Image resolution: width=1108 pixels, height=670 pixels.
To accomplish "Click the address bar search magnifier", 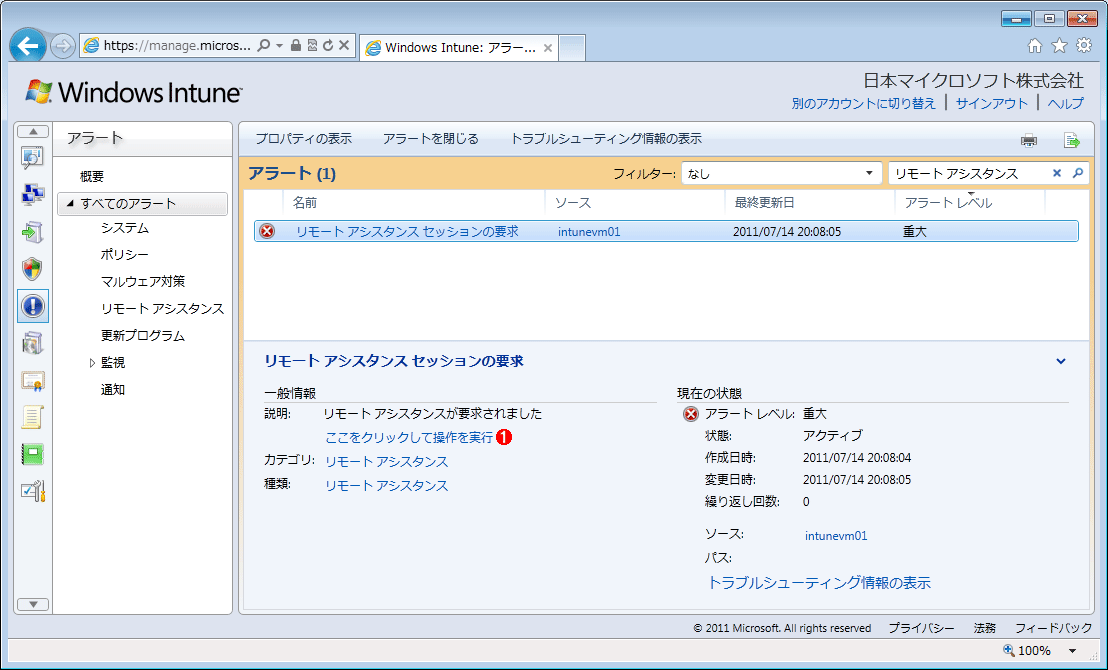I will click(264, 46).
